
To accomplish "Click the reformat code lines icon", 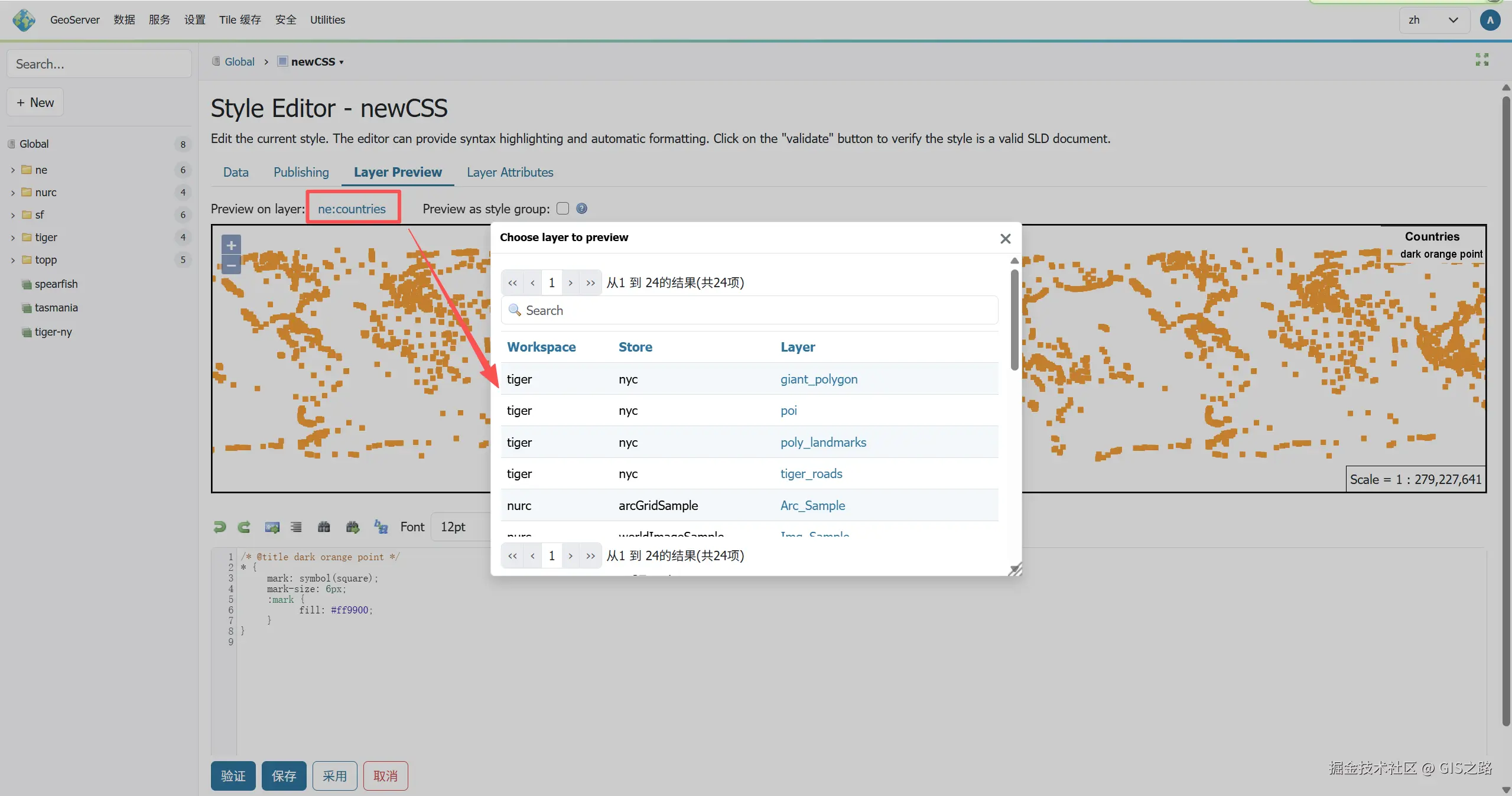I will point(296,527).
